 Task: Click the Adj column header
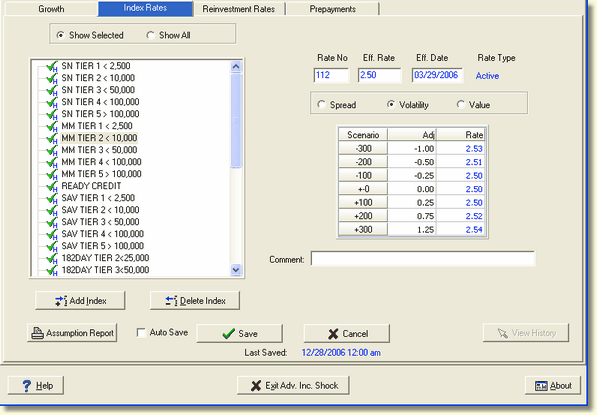point(412,135)
